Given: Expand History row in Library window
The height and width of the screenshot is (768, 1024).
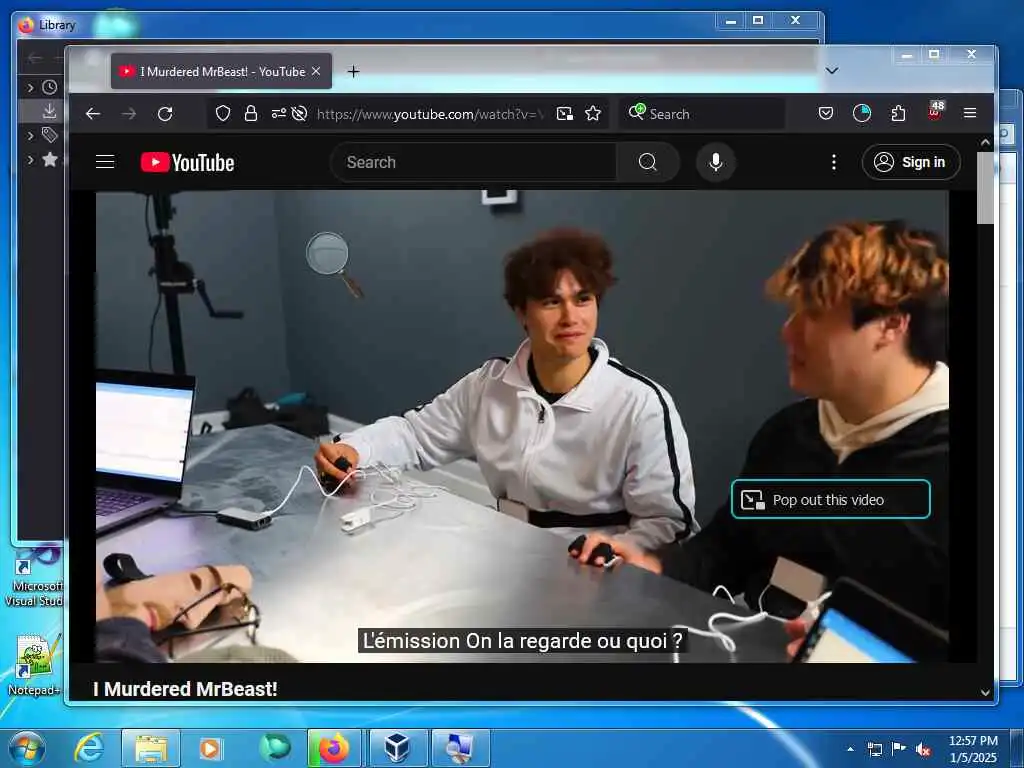Looking at the screenshot, I should tap(30, 87).
